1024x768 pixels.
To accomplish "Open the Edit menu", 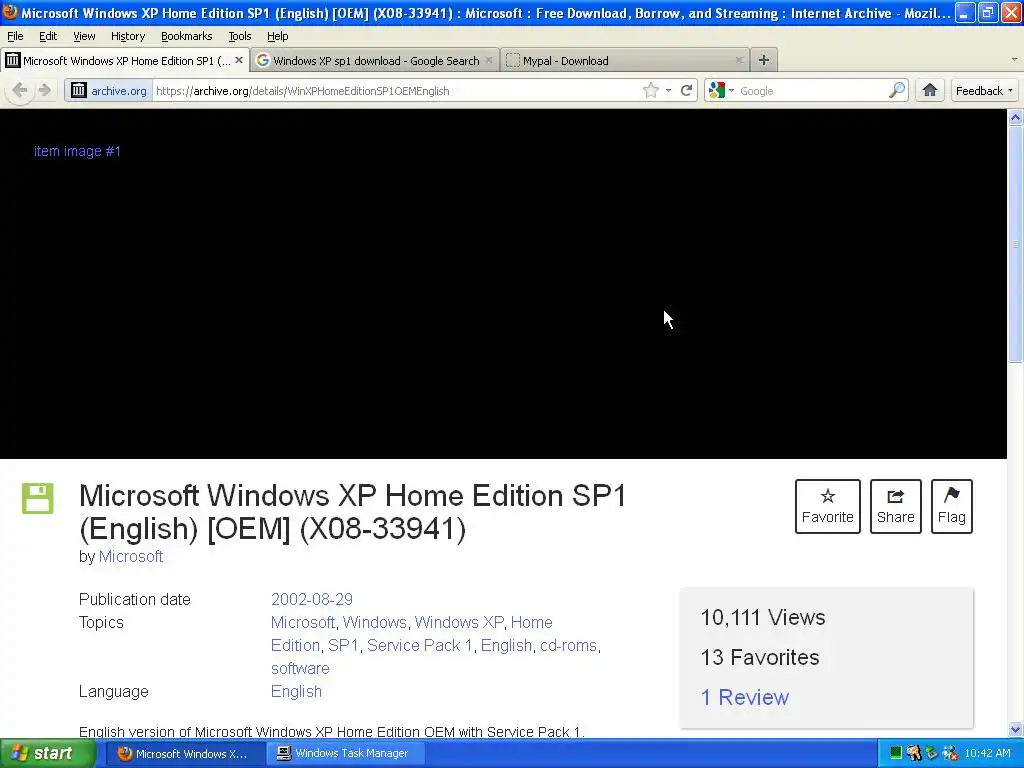I will 48,36.
